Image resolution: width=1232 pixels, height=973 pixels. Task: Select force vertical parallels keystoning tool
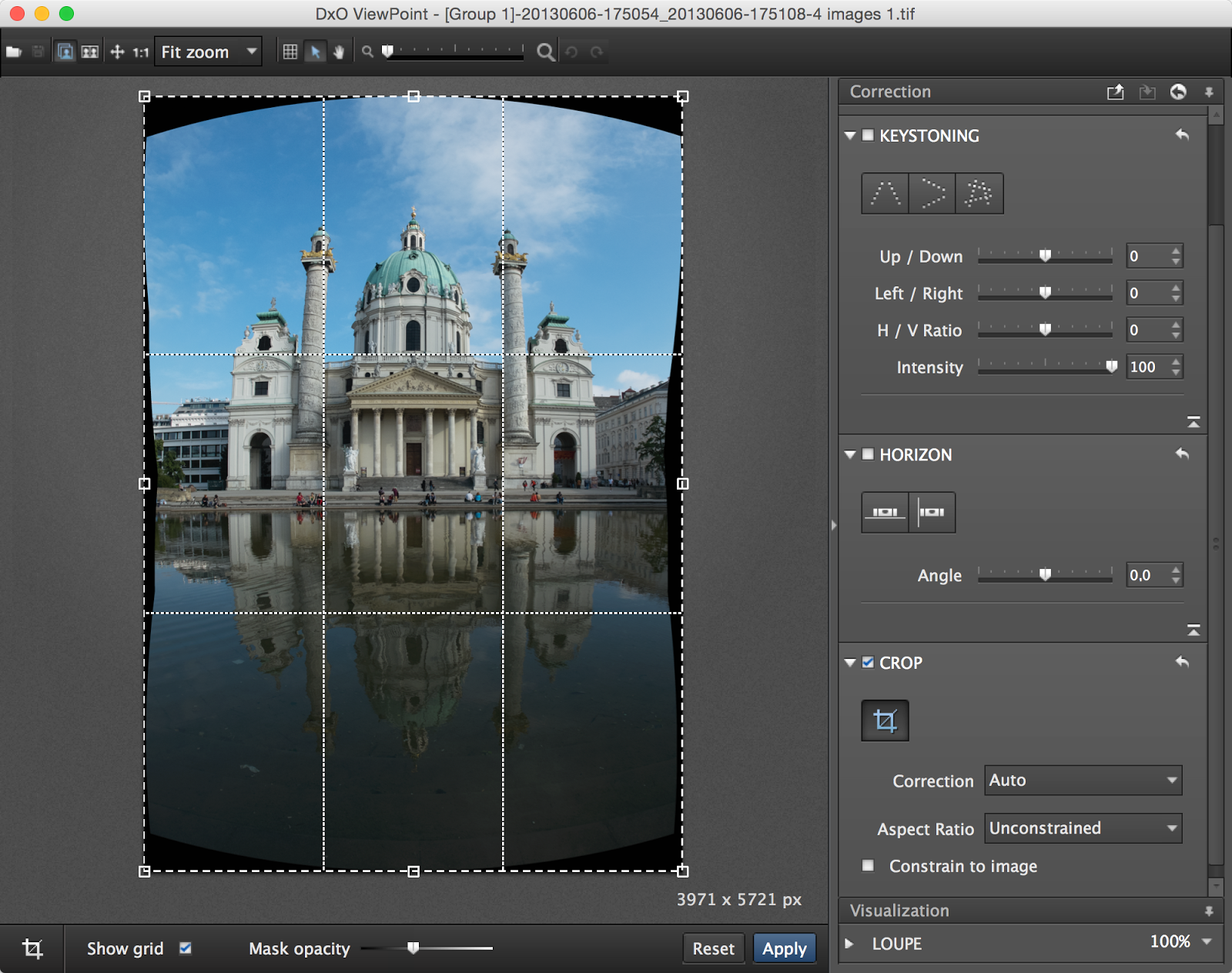885,193
